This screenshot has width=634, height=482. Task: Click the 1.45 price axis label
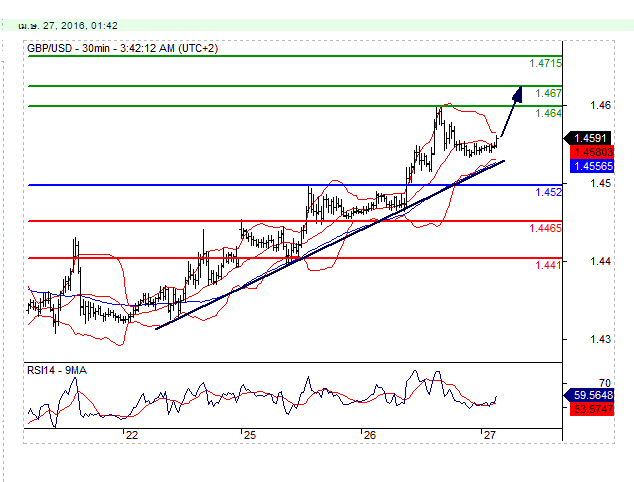point(600,184)
